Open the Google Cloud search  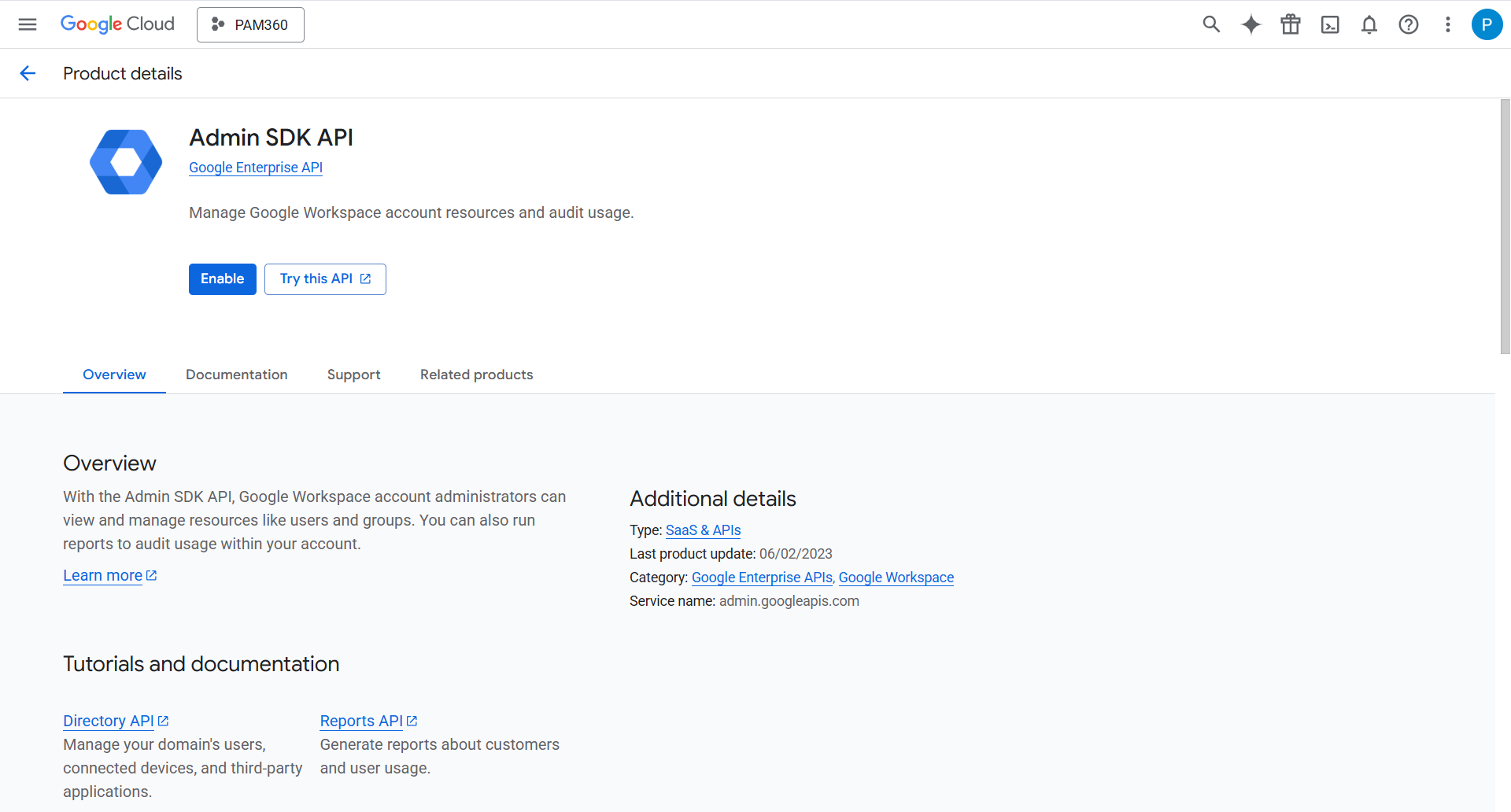tap(1211, 24)
